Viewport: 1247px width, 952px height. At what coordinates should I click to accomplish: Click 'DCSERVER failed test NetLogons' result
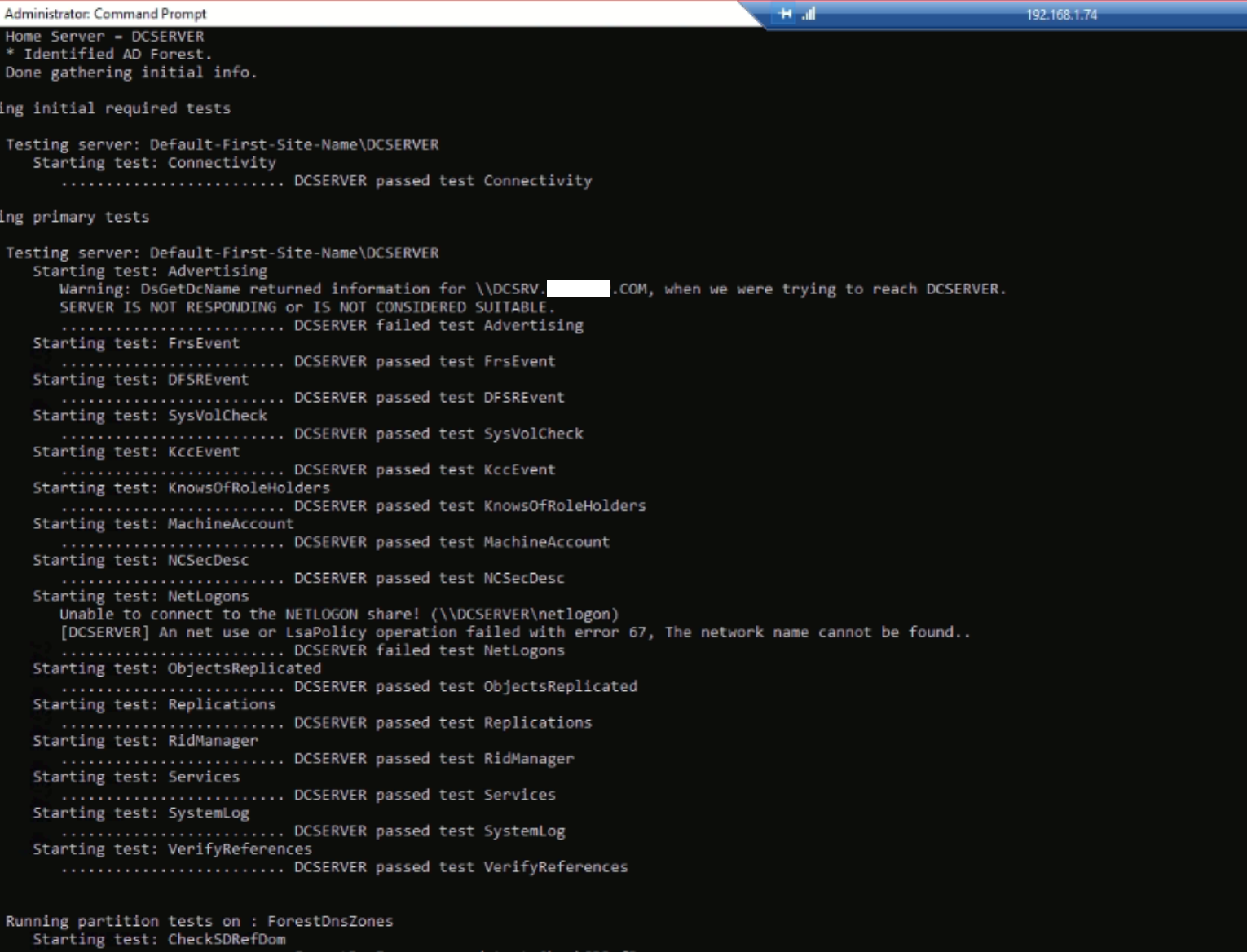pos(429,650)
